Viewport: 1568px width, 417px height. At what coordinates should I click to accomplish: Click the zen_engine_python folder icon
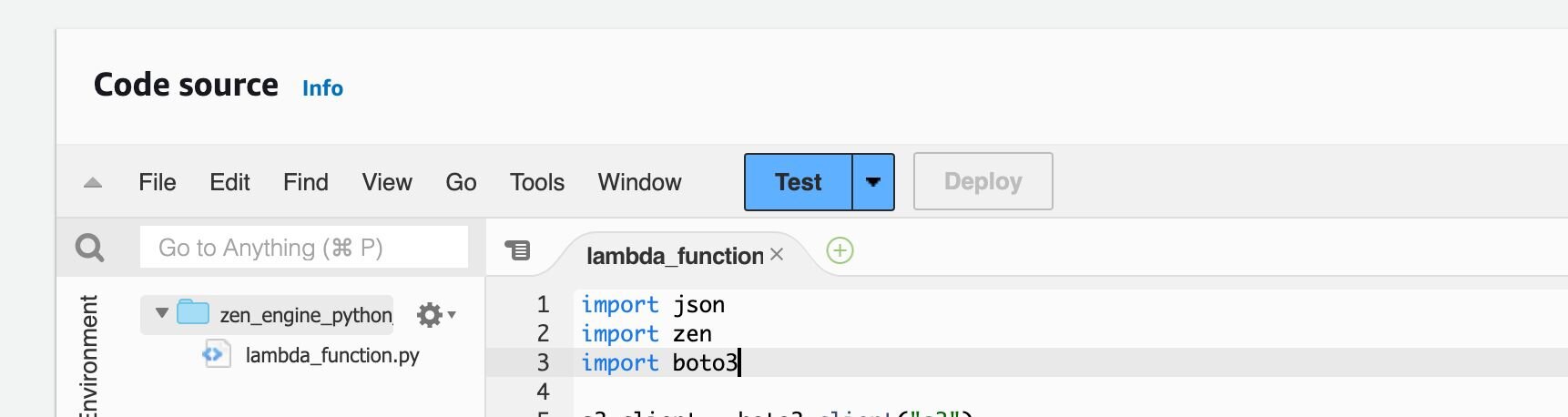pos(193,313)
